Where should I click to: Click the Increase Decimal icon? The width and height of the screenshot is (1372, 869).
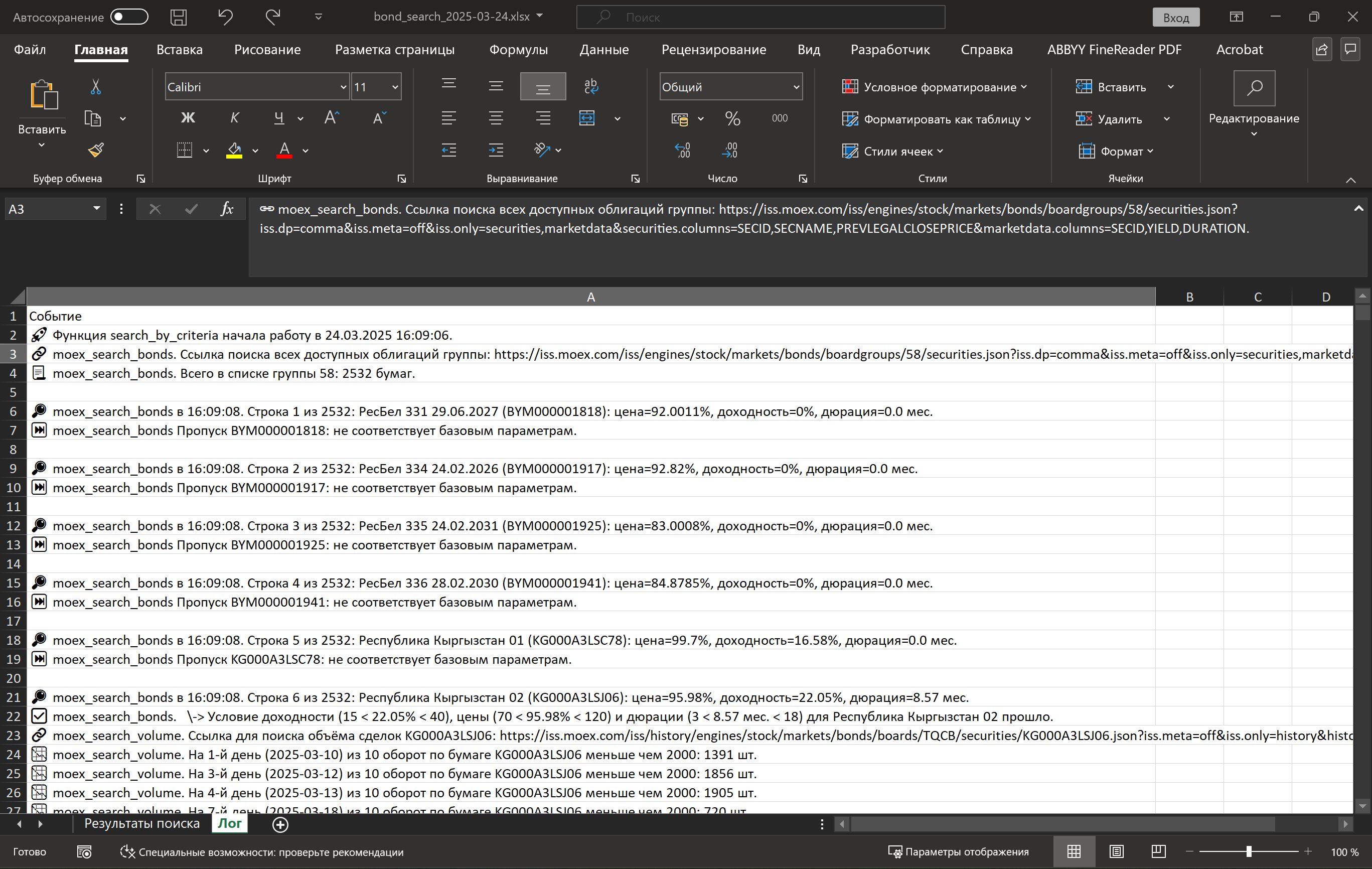(683, 151)
